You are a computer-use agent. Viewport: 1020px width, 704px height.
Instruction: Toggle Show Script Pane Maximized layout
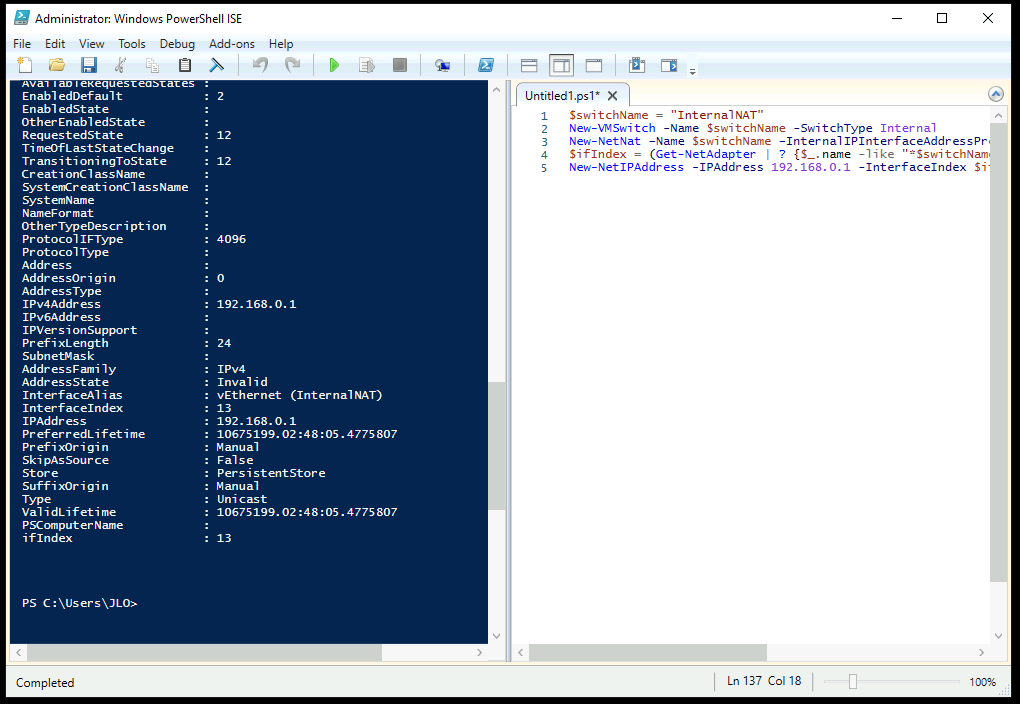coord(594,65)
